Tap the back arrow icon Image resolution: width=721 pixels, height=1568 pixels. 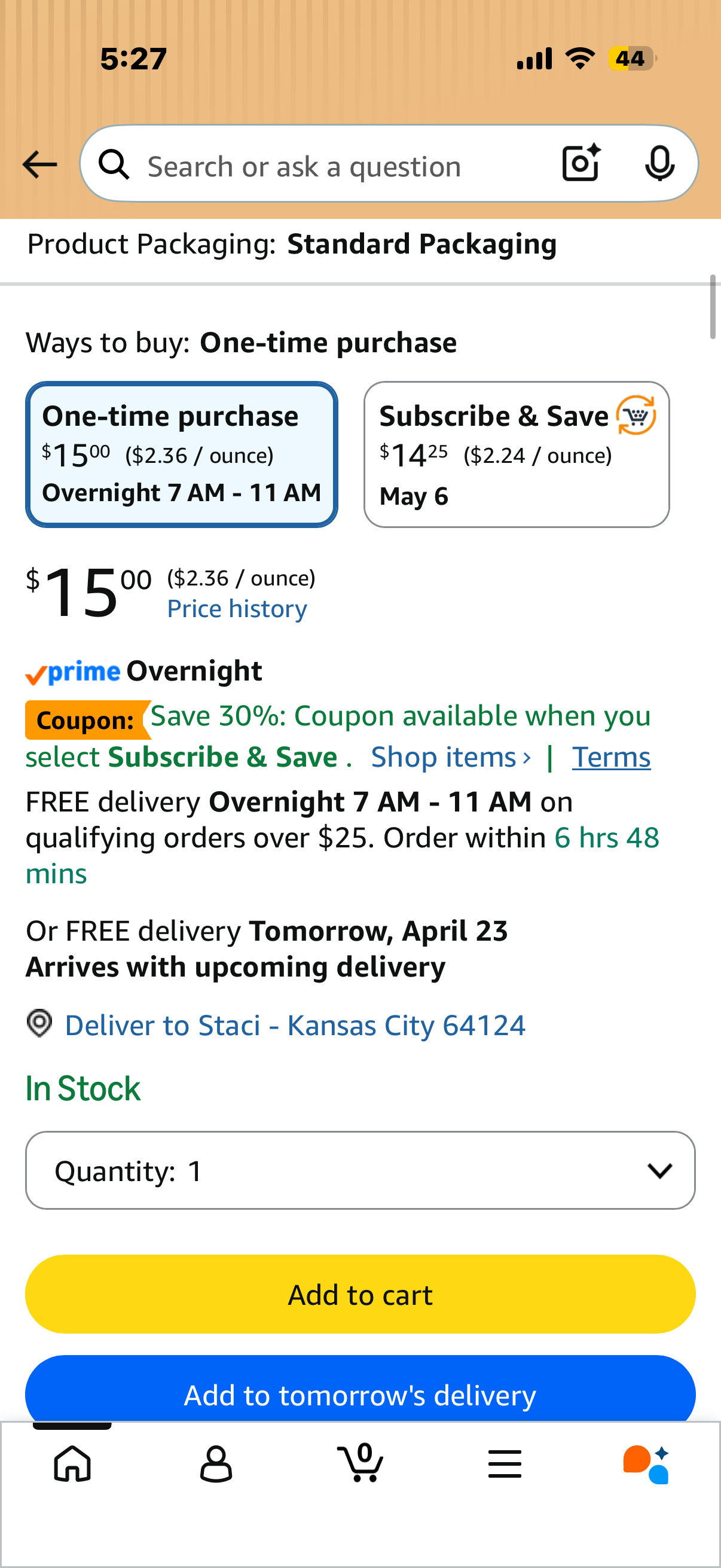(x=39, y=164)
